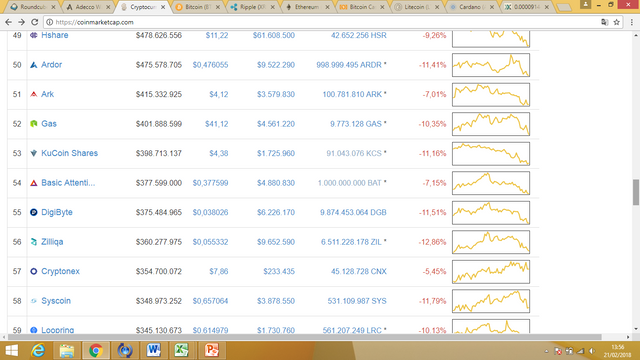Click the vertical scrollbar thumb

636,192
